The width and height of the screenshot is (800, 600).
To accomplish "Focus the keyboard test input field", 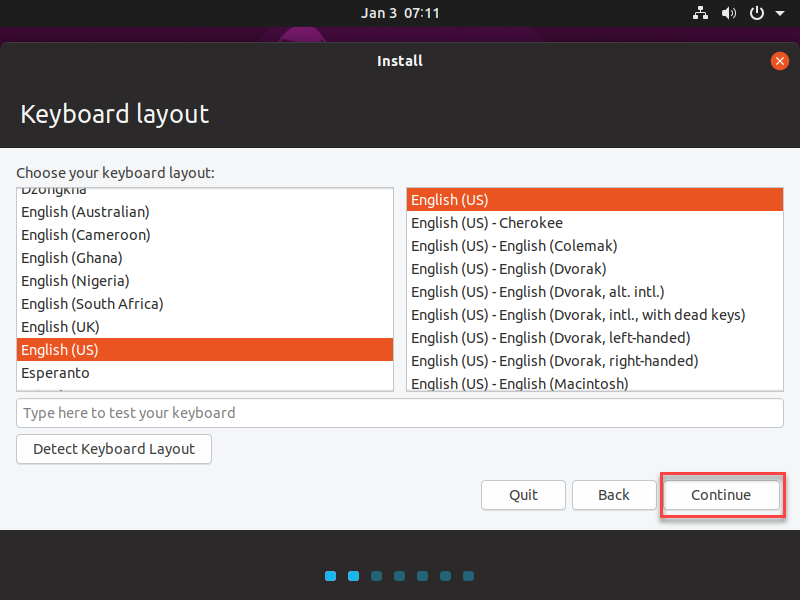I will point(400,413).
